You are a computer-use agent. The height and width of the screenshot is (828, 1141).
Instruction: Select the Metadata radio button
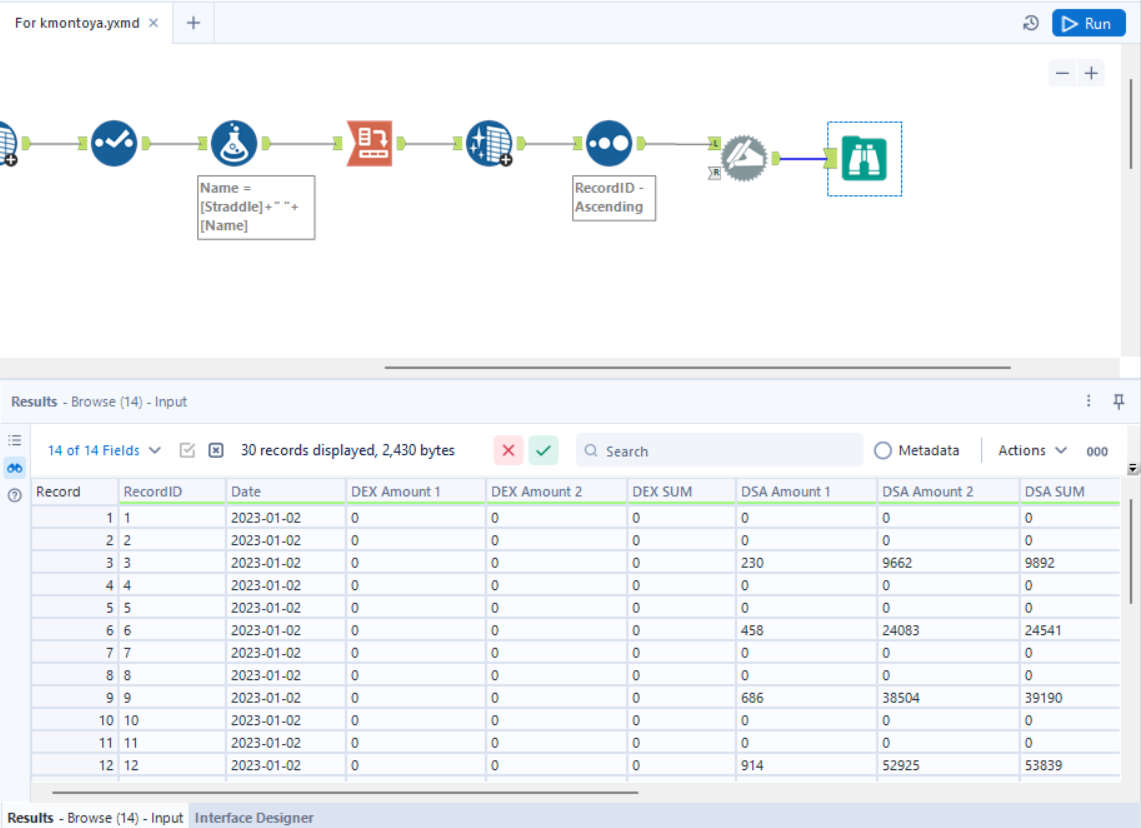883,450
